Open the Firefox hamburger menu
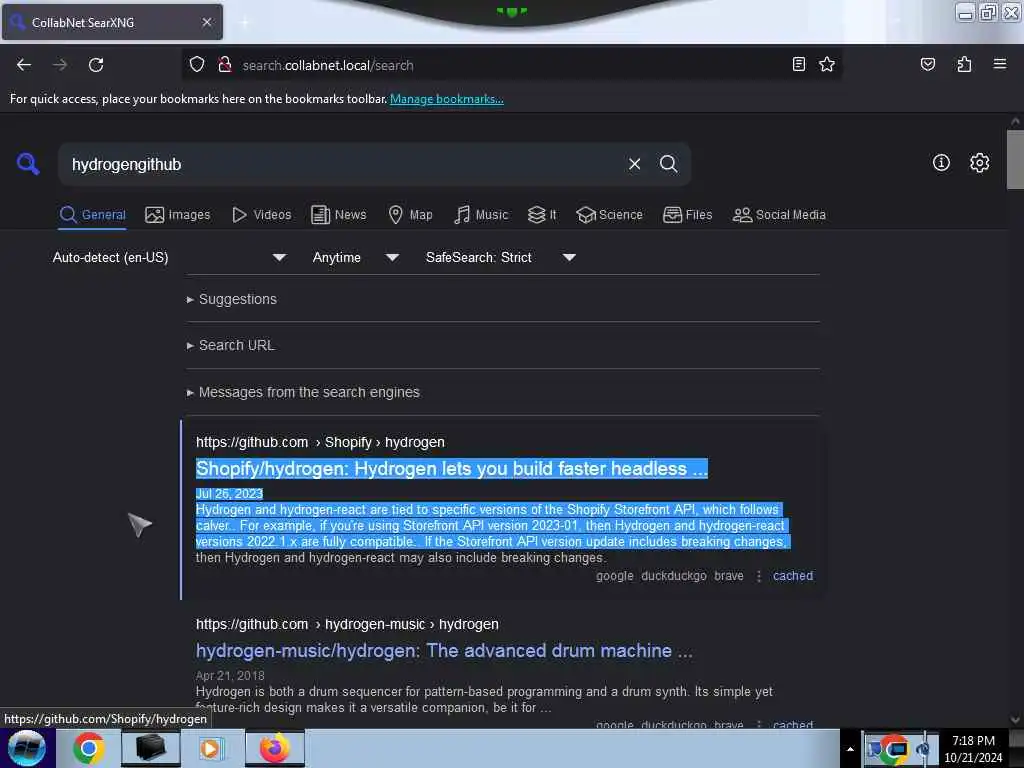The image size is (1024, 768). click(x=999, y=64)
